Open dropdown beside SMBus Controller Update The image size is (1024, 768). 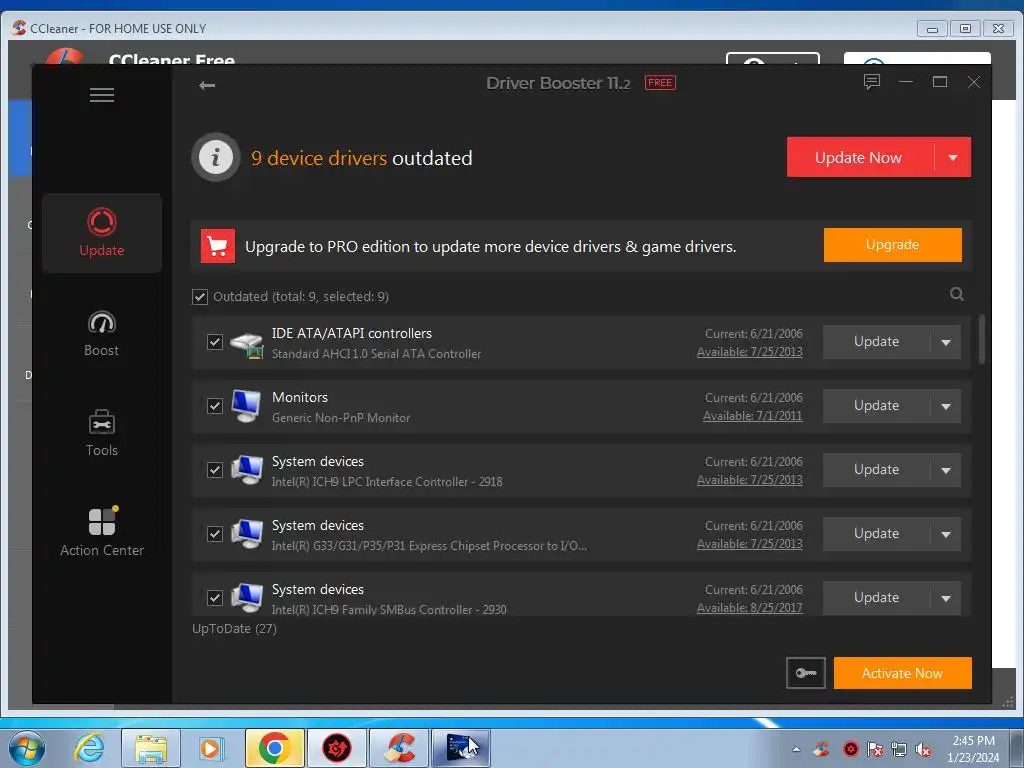point(946,598)
